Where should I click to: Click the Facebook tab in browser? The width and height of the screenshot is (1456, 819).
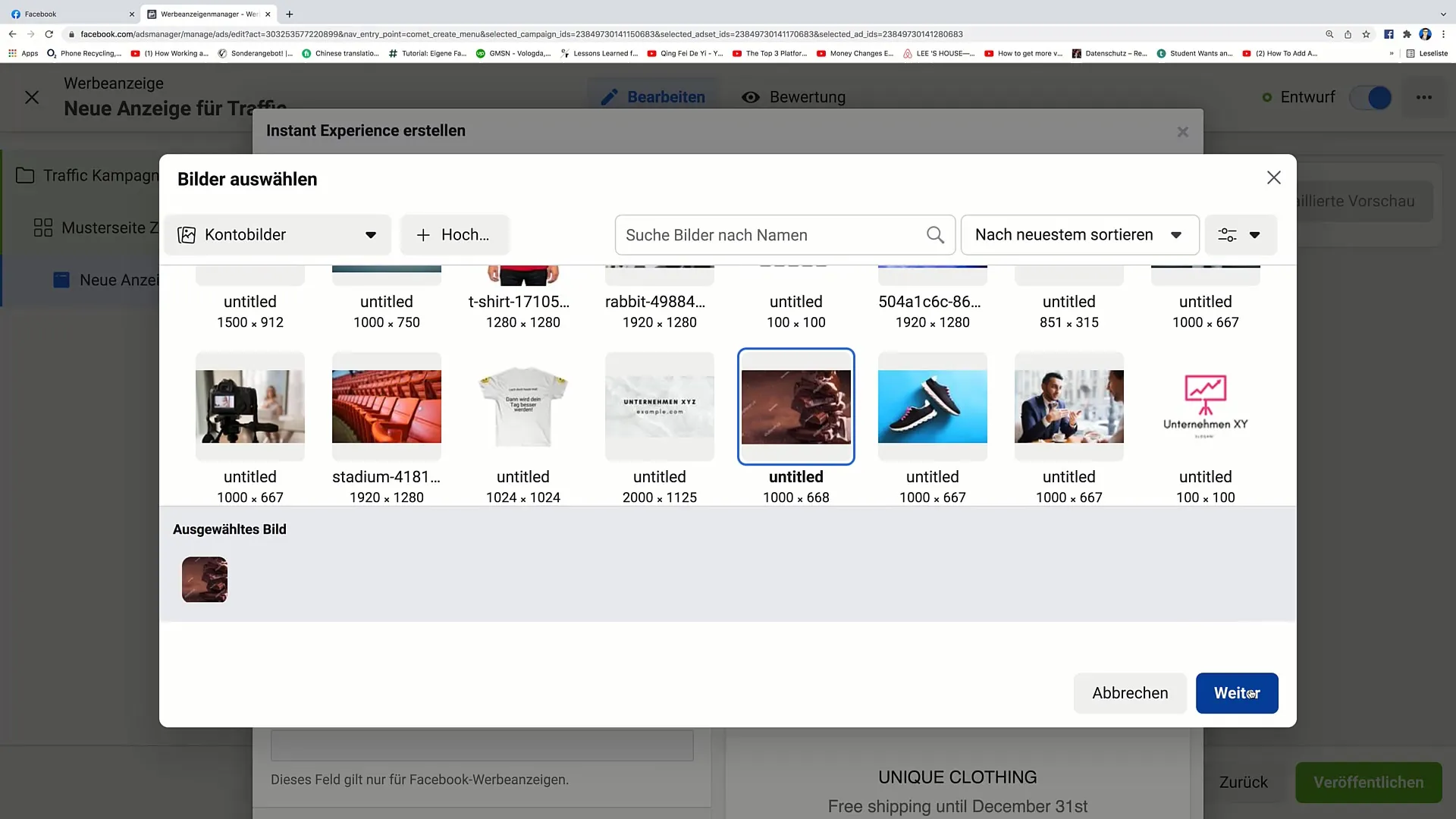pyautogui.click(x=65, y=13)
